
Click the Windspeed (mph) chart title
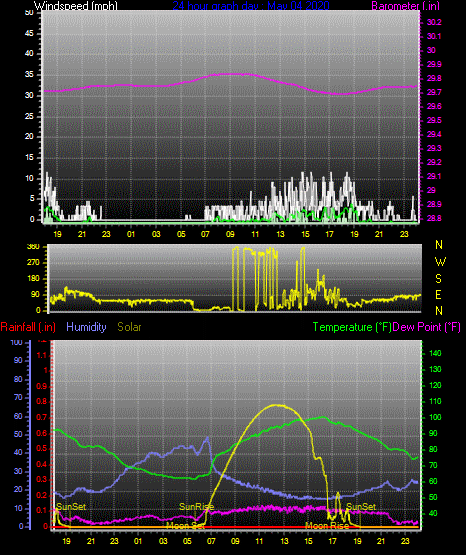(x=75, y=5)
